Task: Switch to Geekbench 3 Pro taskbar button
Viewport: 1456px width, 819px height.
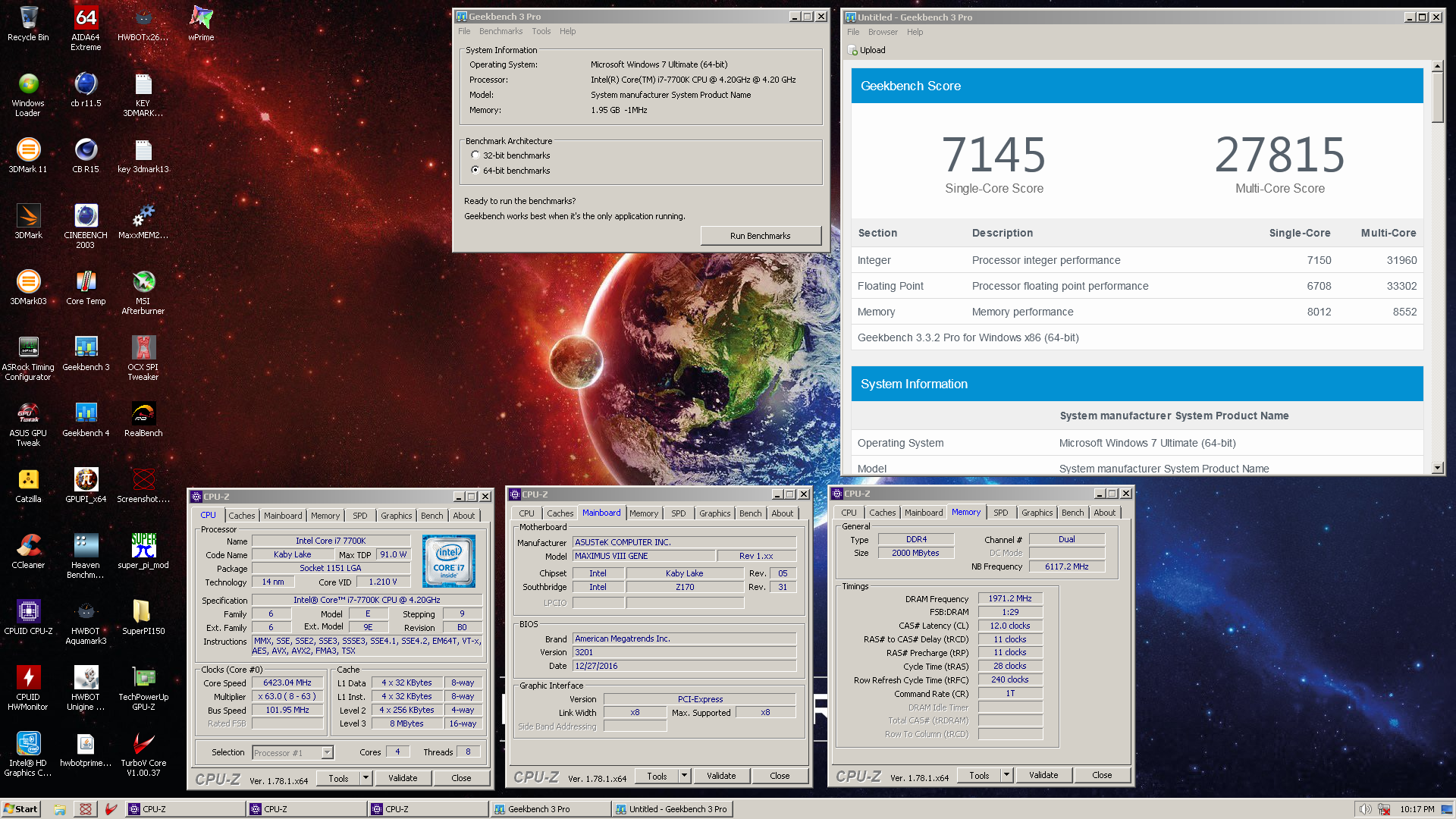Action: point(550,809)
